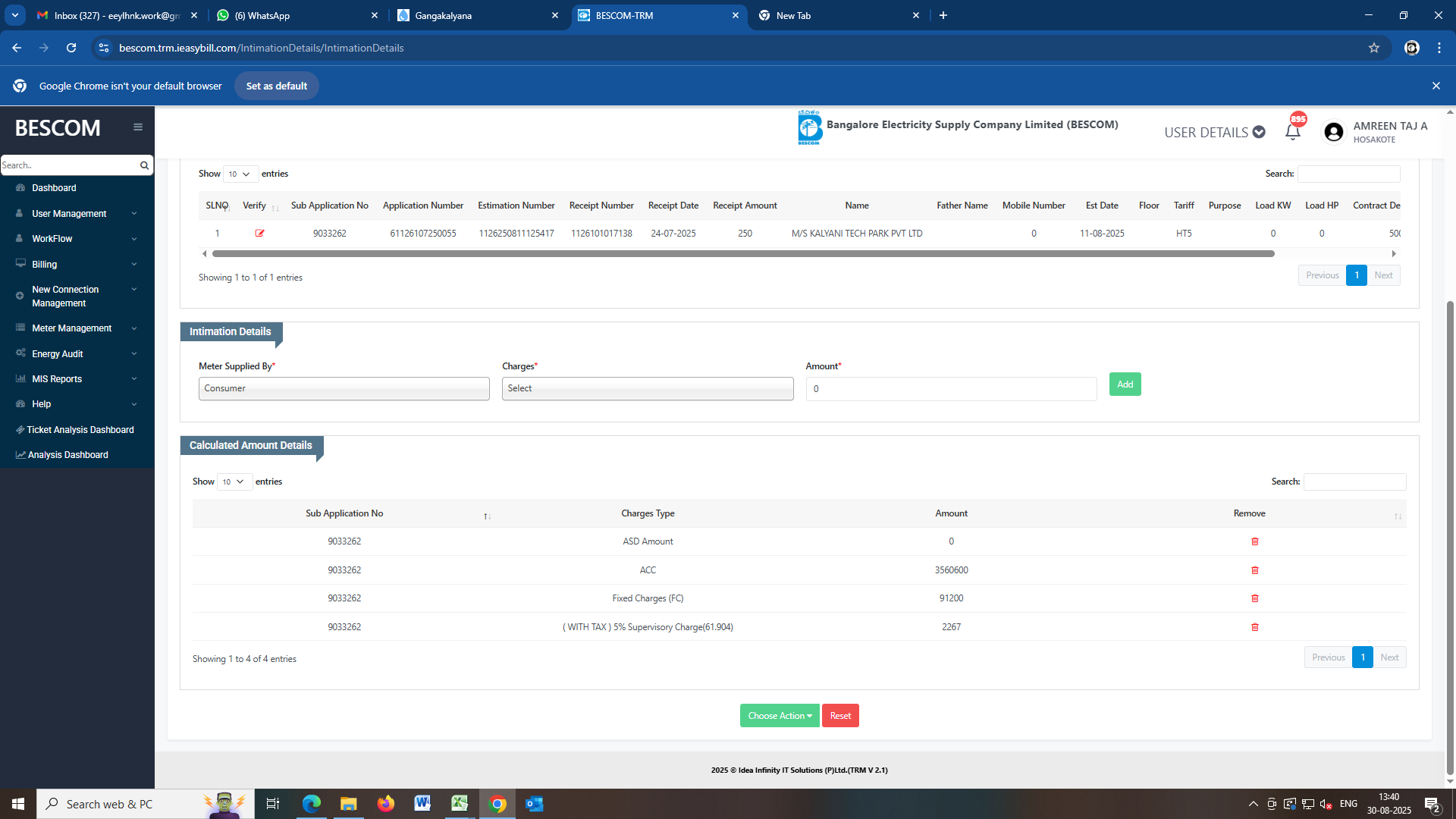
Task: Bookmark this page with star icon
Action: tap(1373, 48)
